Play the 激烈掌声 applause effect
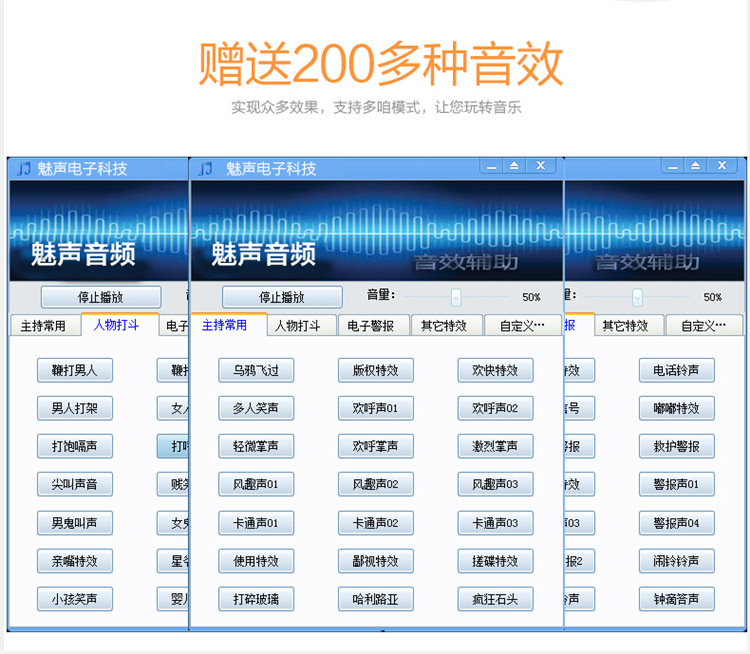 495,446
